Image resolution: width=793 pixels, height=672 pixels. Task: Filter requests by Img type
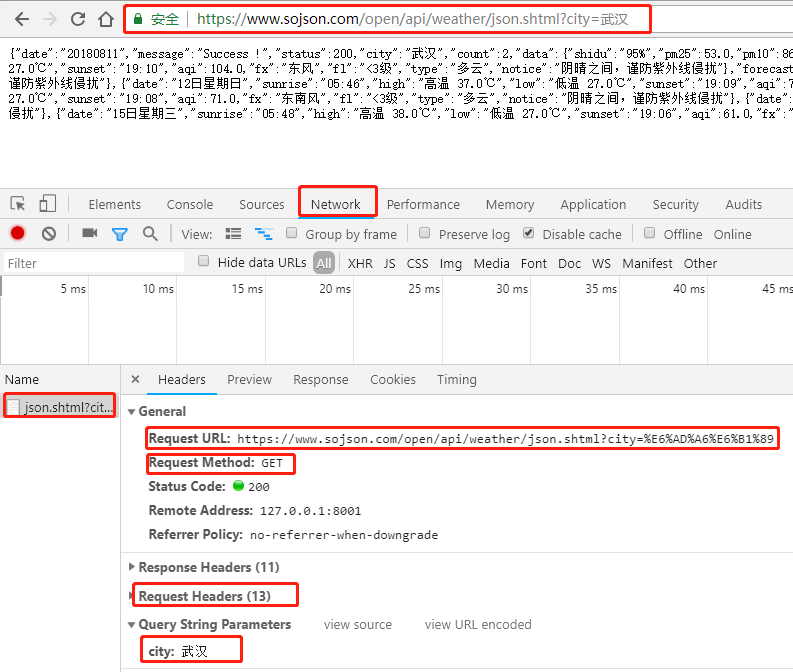451,263
